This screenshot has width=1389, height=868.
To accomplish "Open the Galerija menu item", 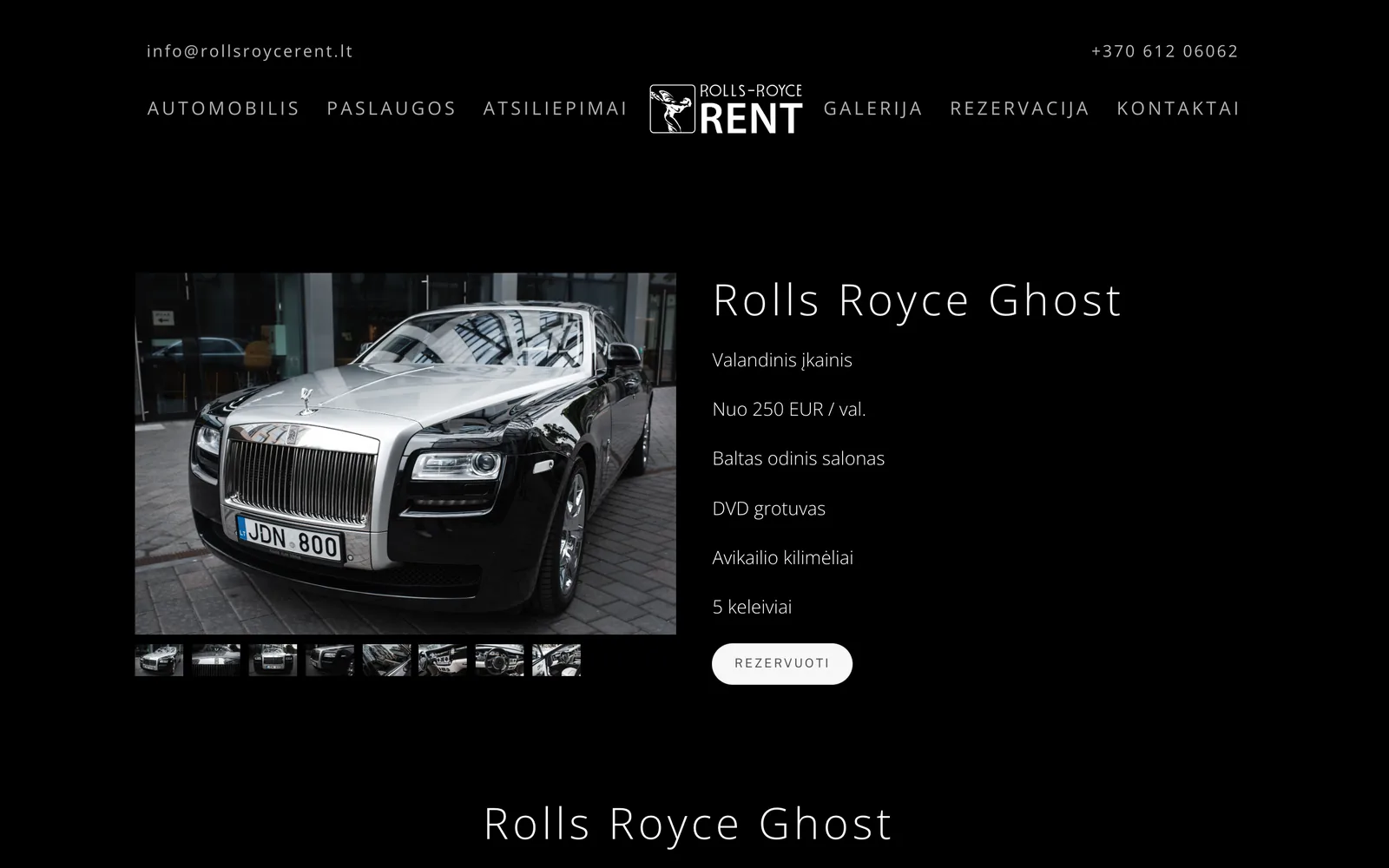I will tap(873, 108).
